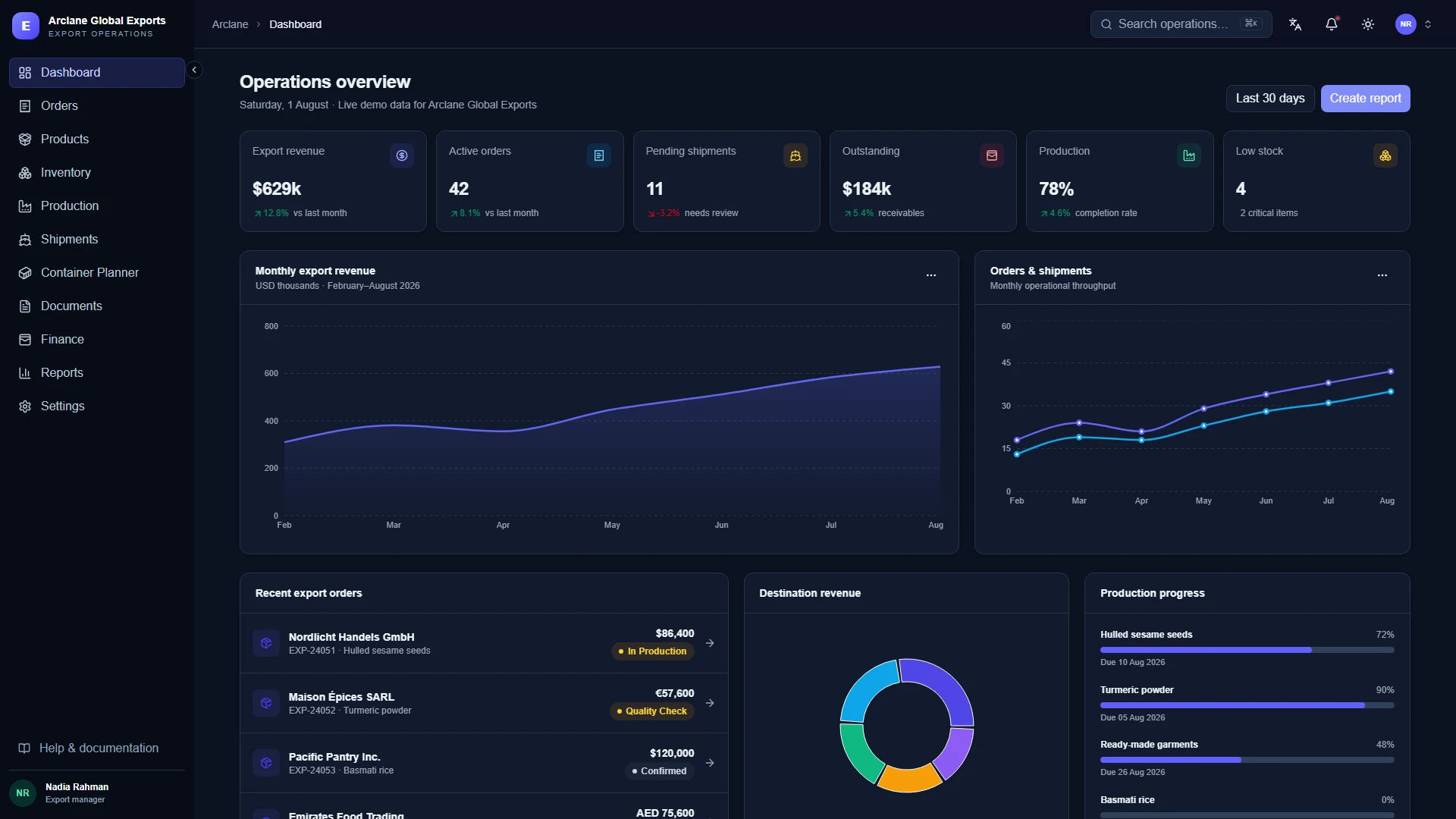Open Inventory in the sidebar
The image size is (1456, 819).
coord(97,173)
